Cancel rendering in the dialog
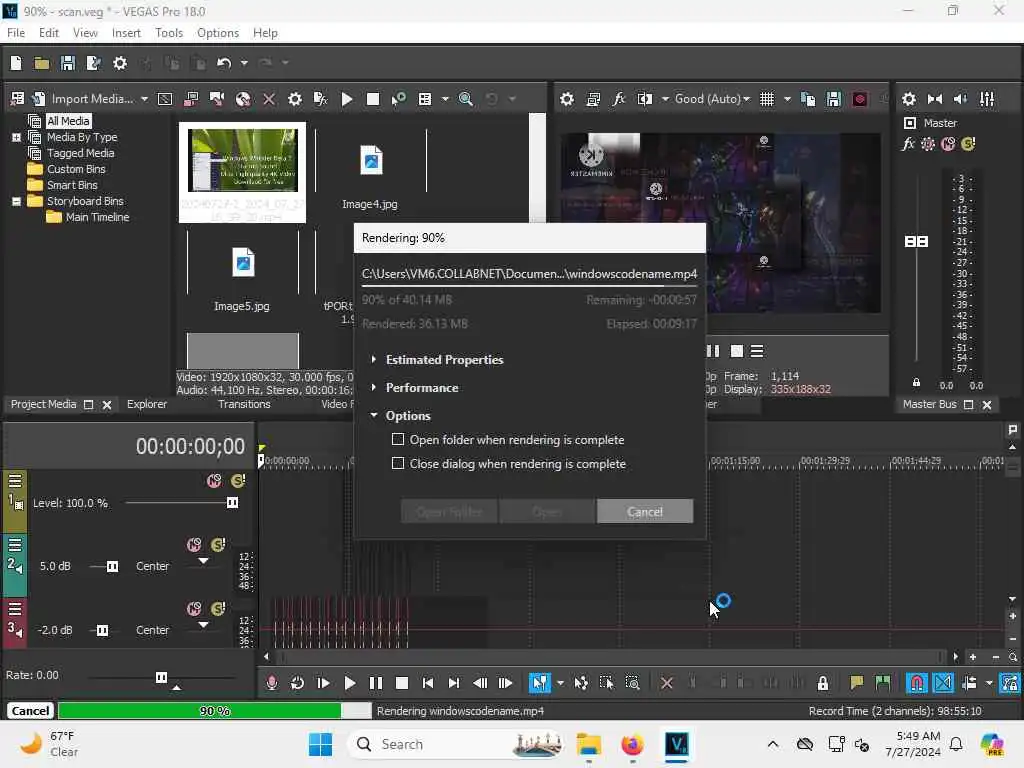Viewport: 1024px width, 768px height. coord(645,511)
